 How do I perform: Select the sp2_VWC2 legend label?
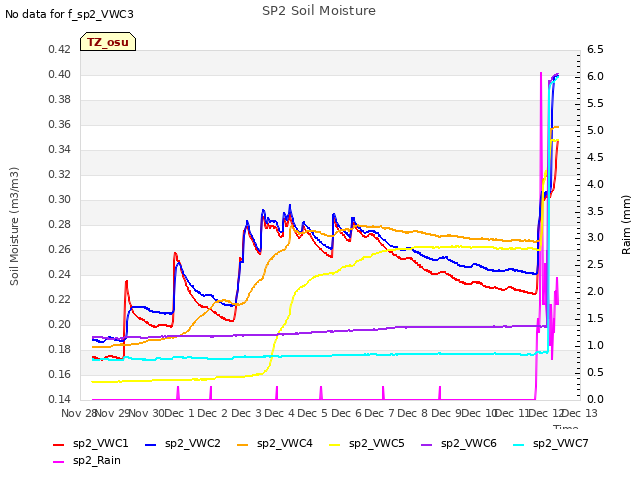pos(193,443)
